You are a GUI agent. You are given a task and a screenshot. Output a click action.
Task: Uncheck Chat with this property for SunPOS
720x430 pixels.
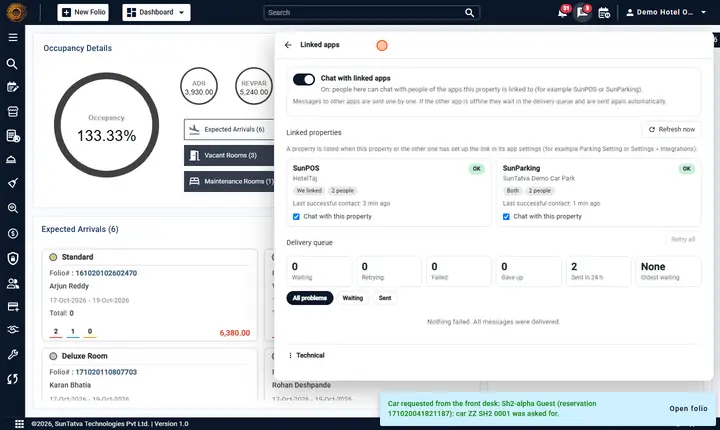(x=296, y=217)
